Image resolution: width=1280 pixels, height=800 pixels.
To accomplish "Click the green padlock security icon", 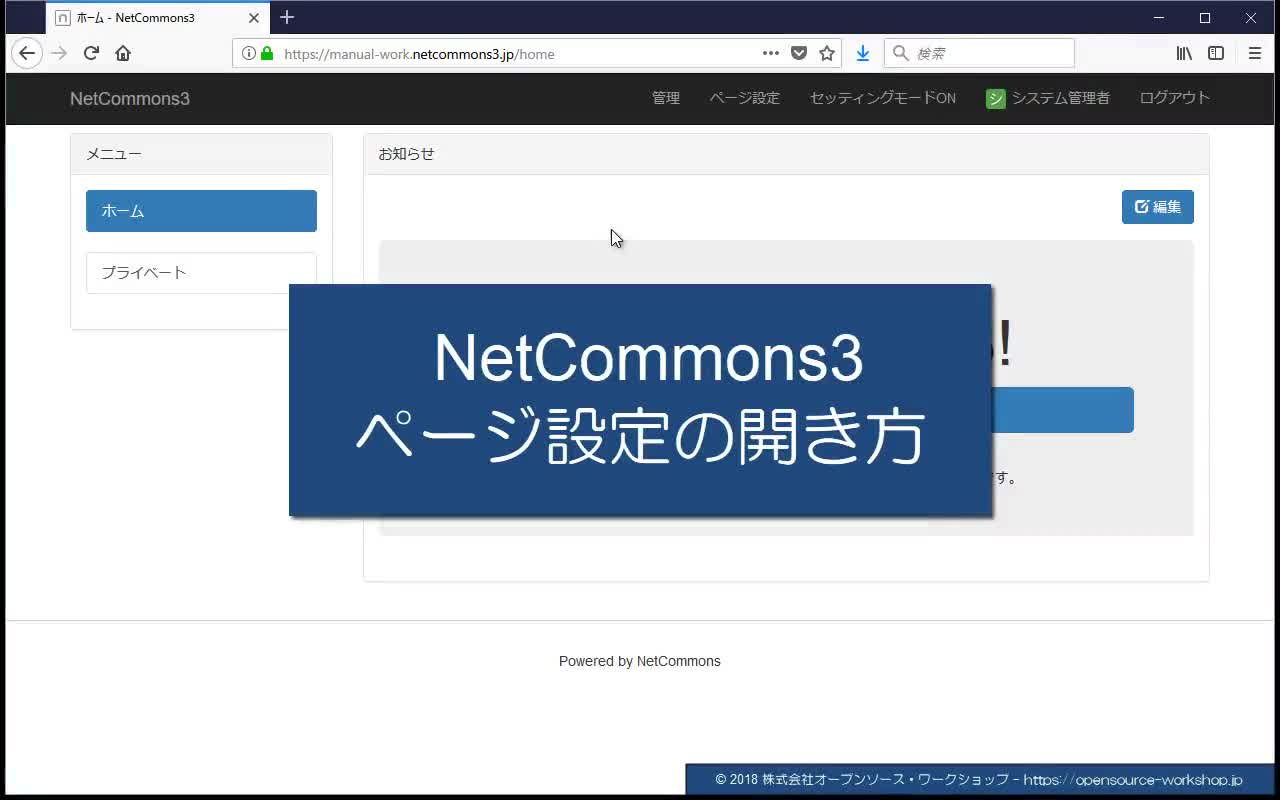I will pos(267,54).
